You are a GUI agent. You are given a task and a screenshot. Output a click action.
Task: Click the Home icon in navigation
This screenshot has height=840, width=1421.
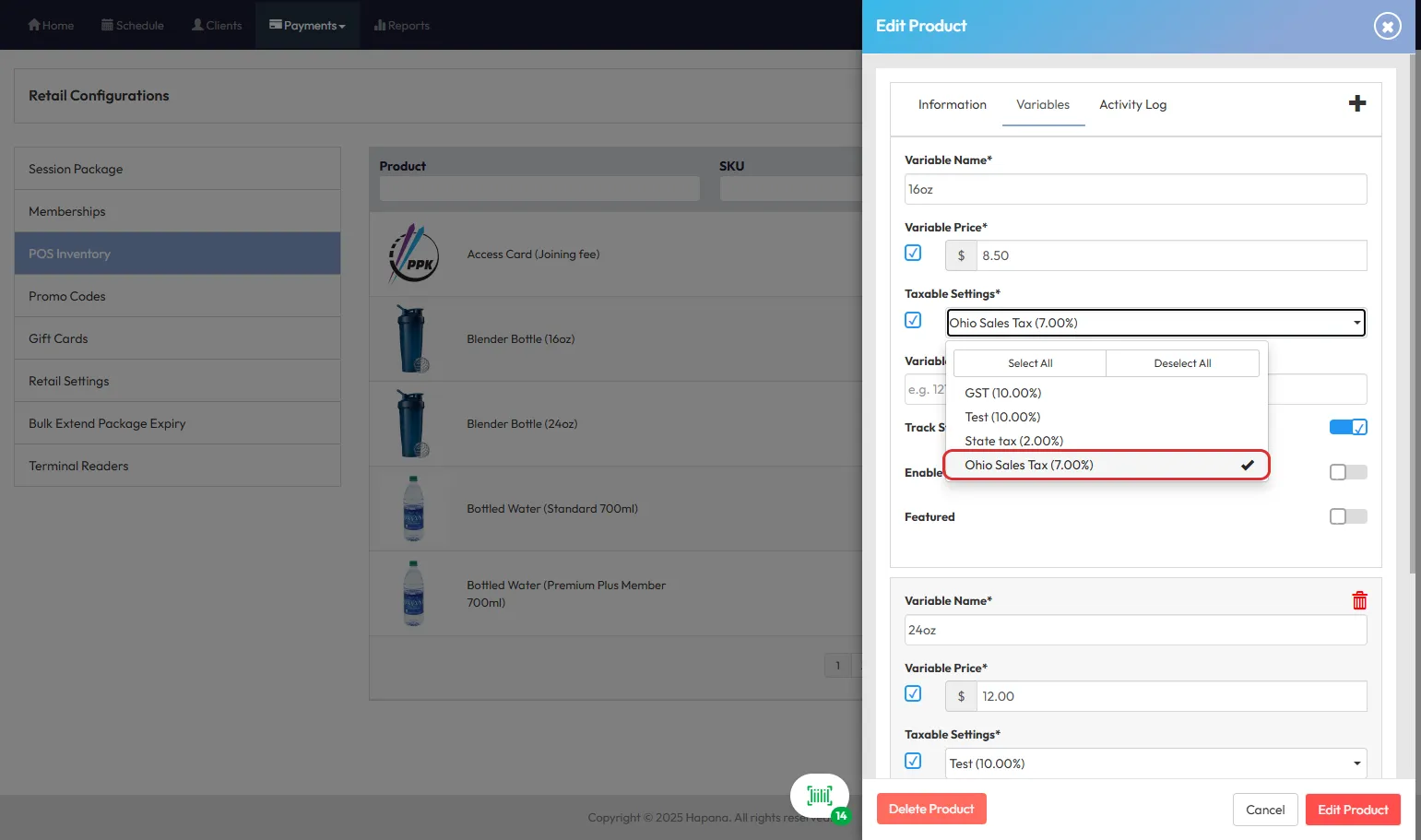51,26
